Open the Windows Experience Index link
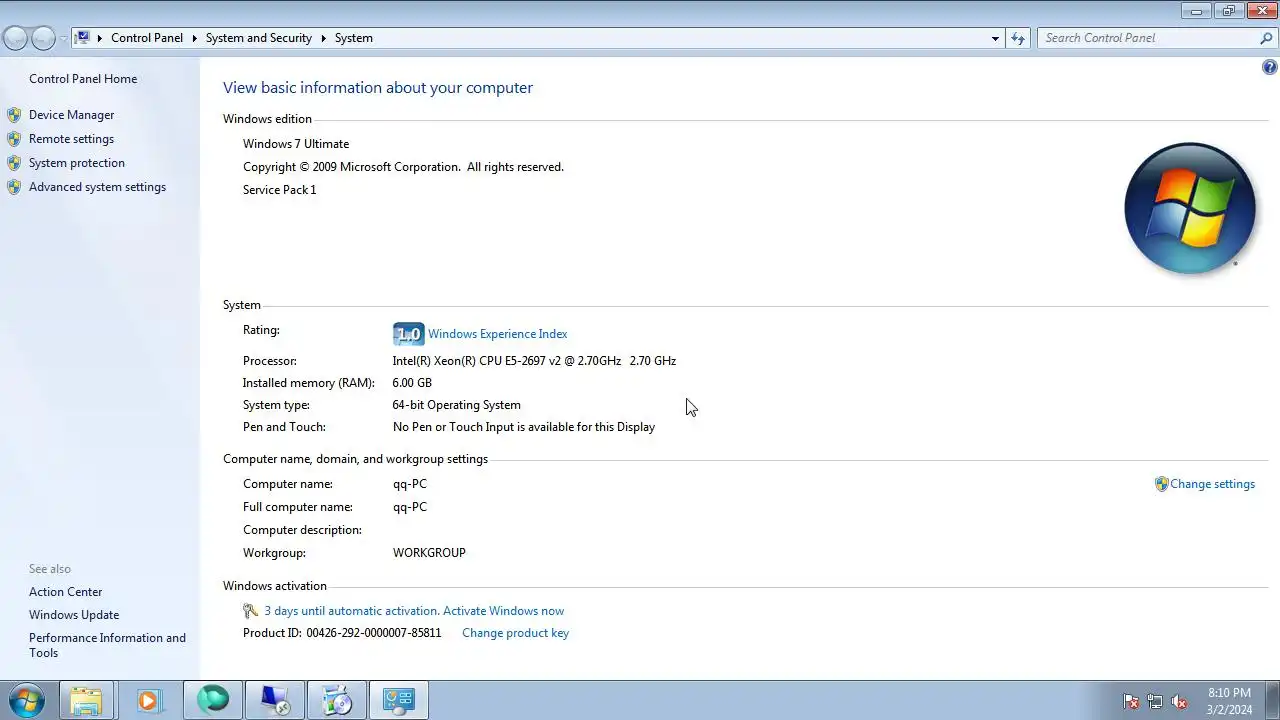This screenshot has width=1280, height=720. point(497,334)
